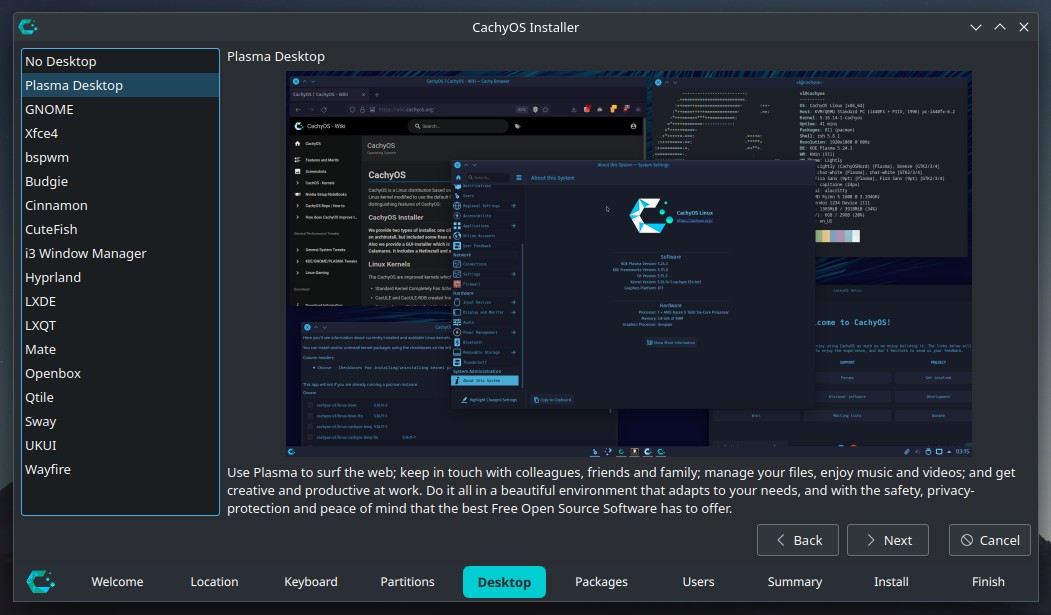
Task: Select the Mate desktop
Action: pyautogui.click(x=120, y=350)
